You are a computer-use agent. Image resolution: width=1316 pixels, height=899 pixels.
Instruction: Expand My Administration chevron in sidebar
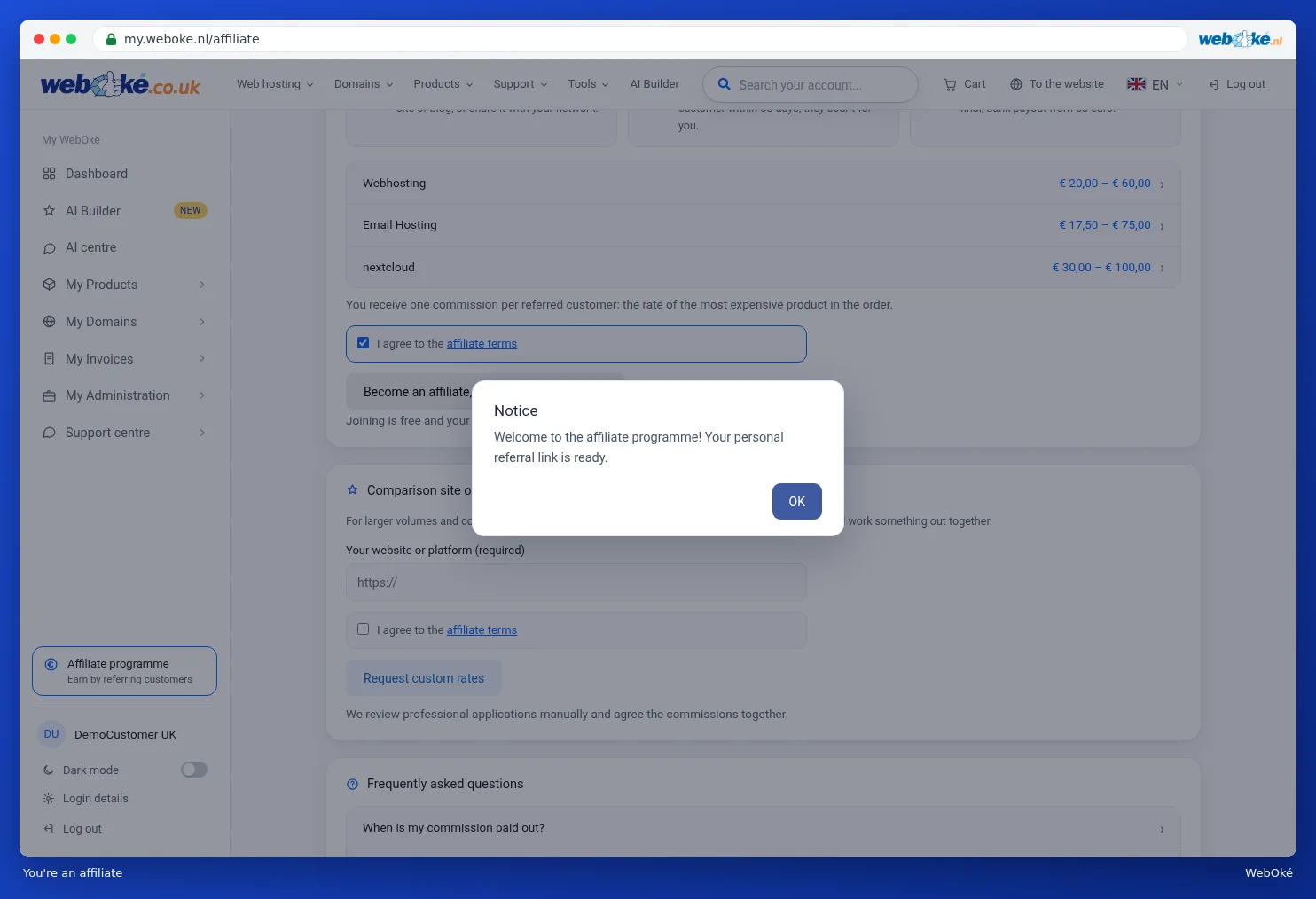[x=202, y=395]
